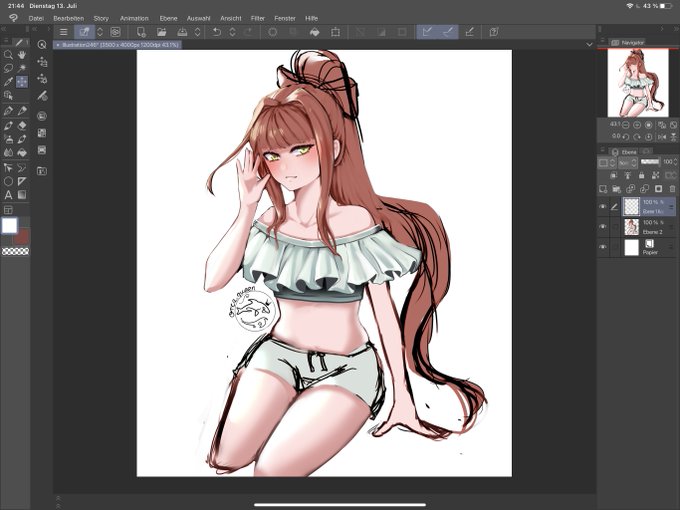Toggle lock layer icon
Image resolution: width=680 pixels, height=510 pixels.
641,175
